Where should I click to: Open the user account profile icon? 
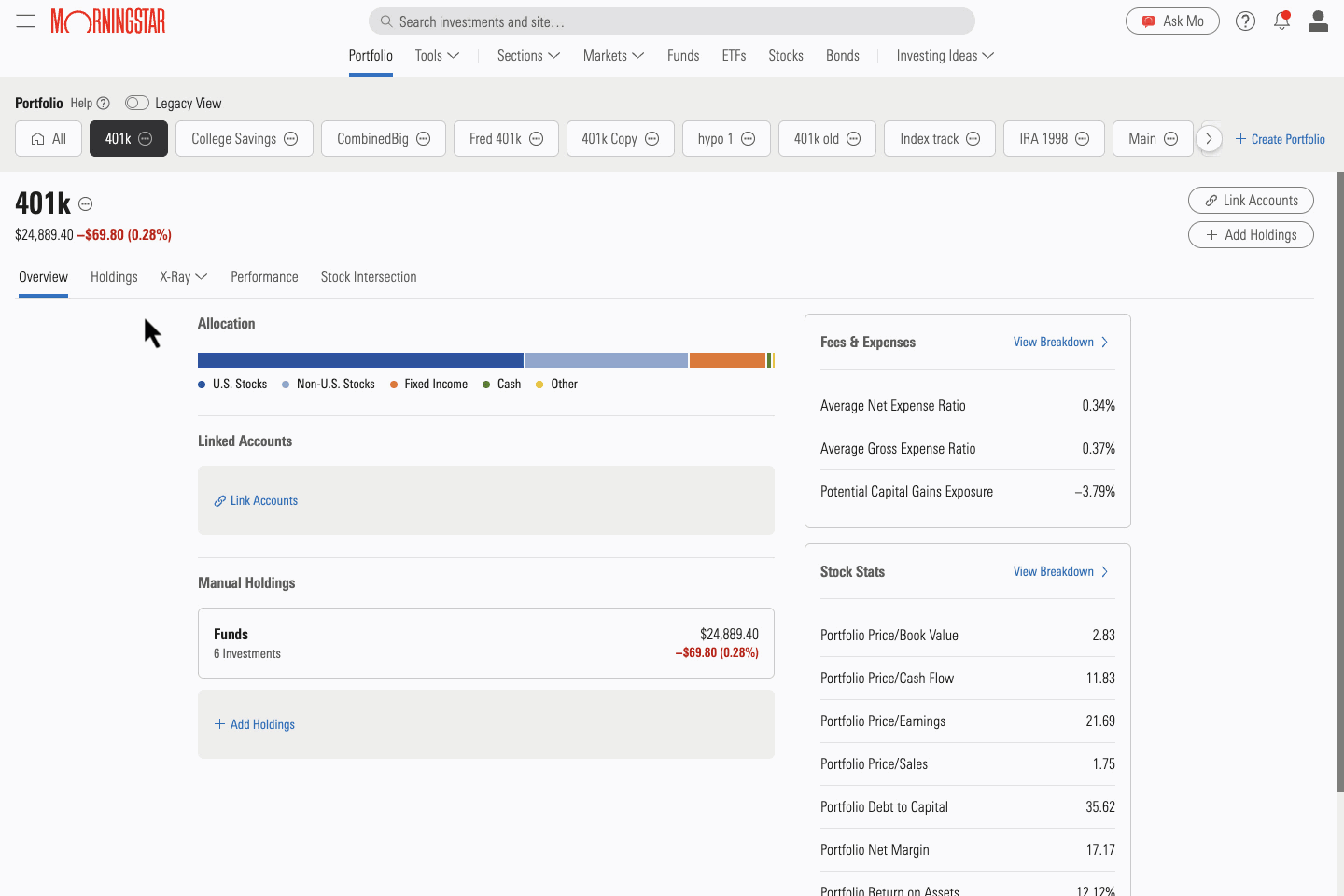click(x=1318, y=21)
